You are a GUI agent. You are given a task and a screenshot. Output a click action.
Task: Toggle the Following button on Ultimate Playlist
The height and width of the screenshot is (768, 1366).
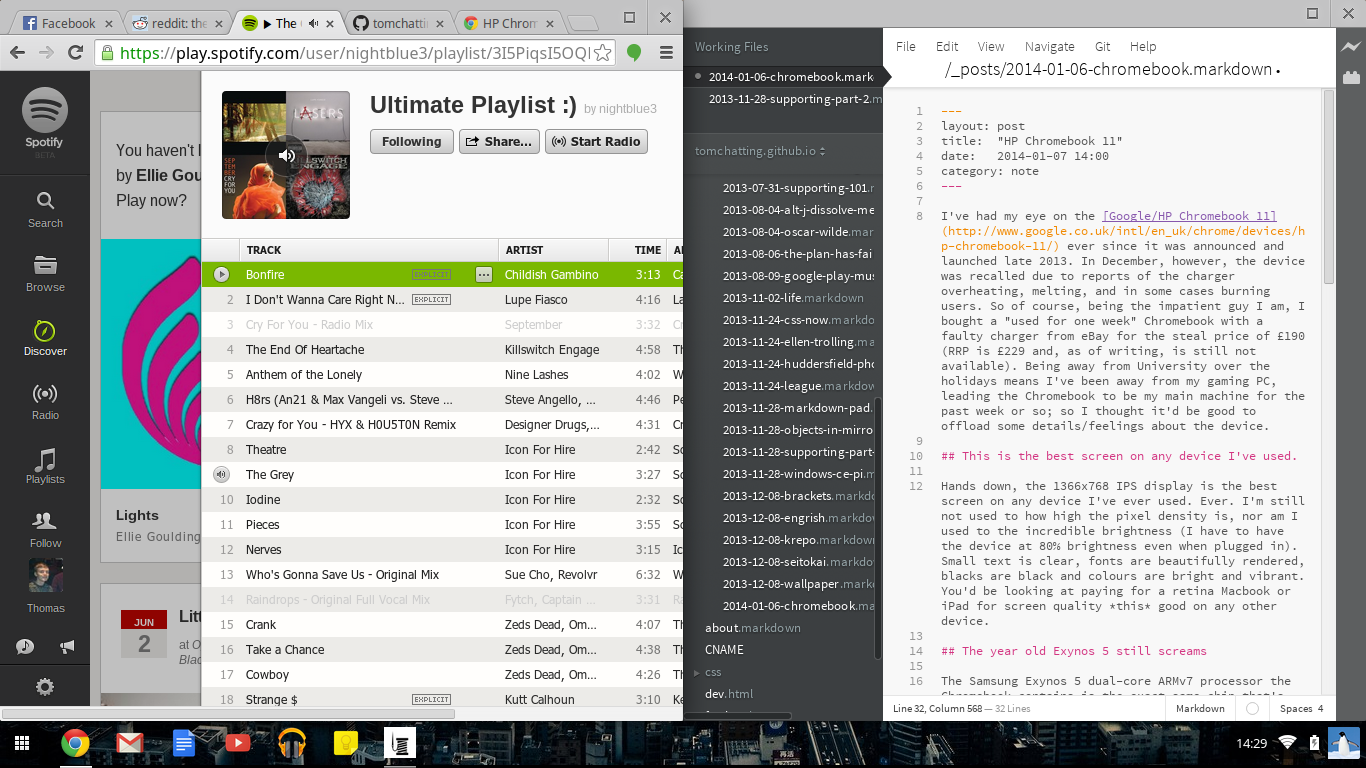click(x=411, y=142)
